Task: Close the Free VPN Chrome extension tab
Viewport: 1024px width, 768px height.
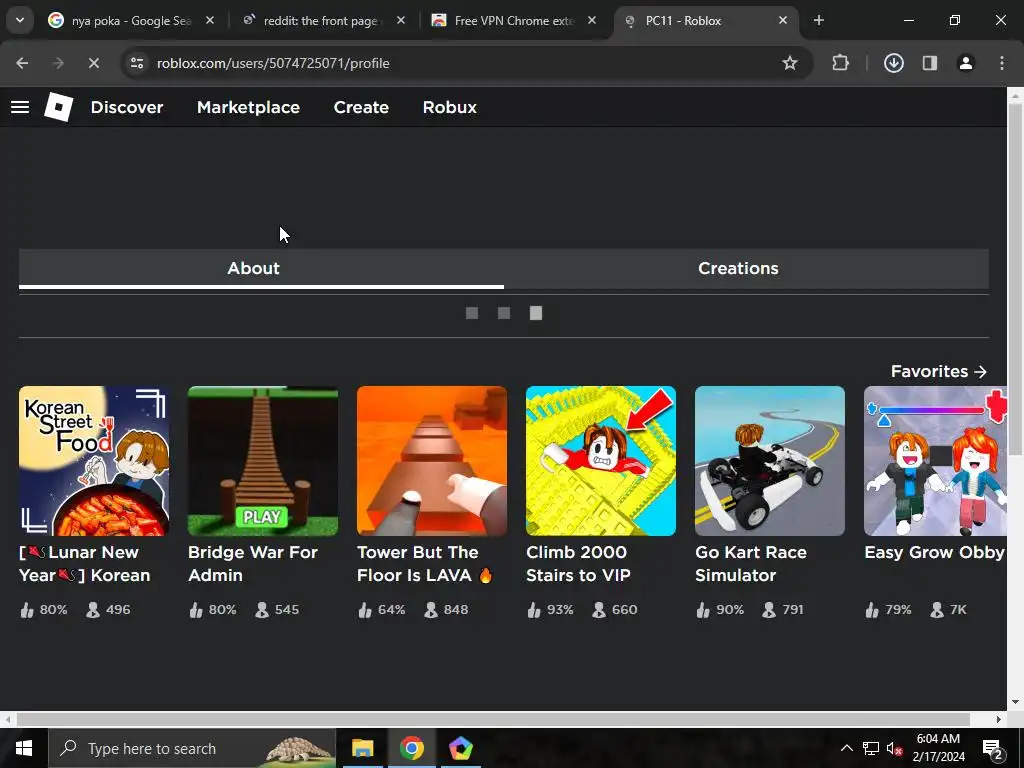Action: [x=592, y=20]
